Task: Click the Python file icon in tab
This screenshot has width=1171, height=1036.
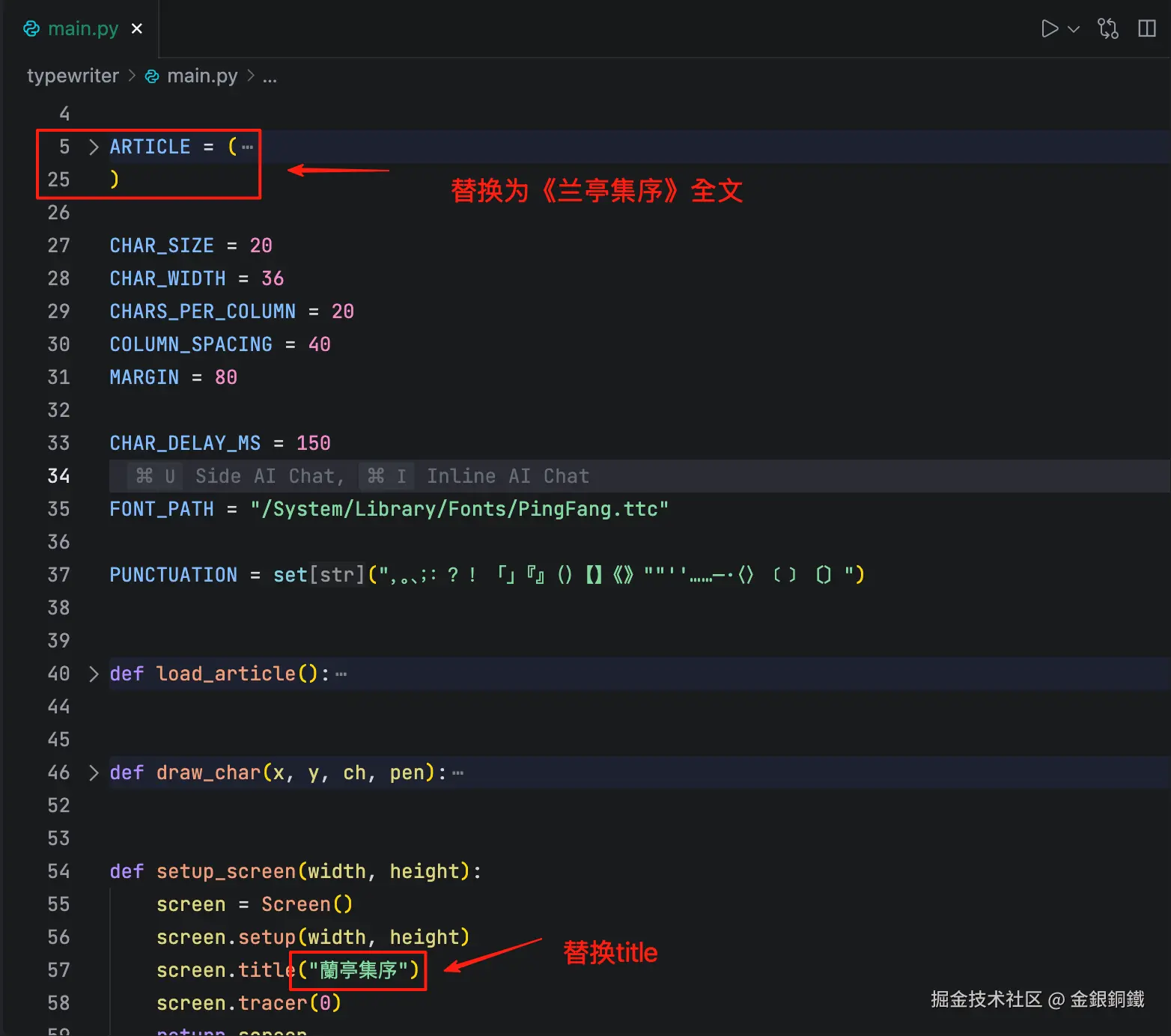Action: click(x=31, y=28)
